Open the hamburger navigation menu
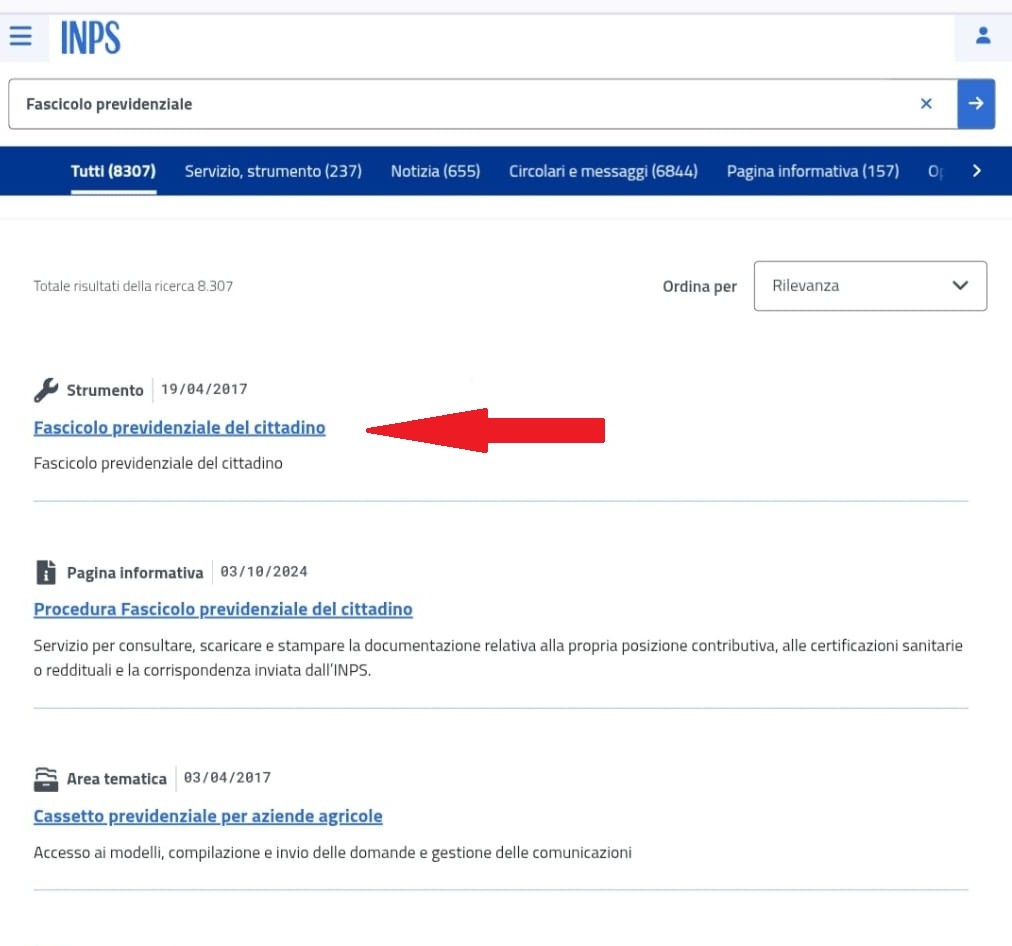Screen dimensions: 1012x946 point(21,35)
